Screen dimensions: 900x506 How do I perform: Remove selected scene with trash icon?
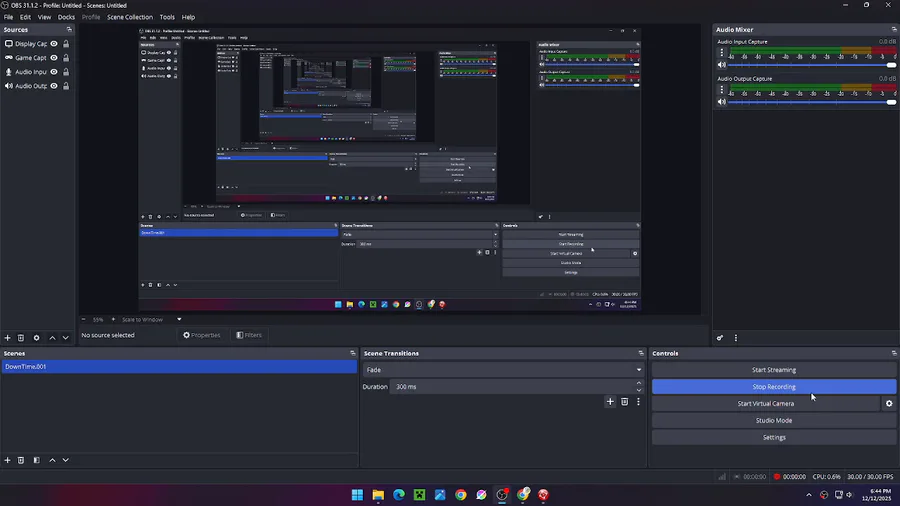point(21,460)
